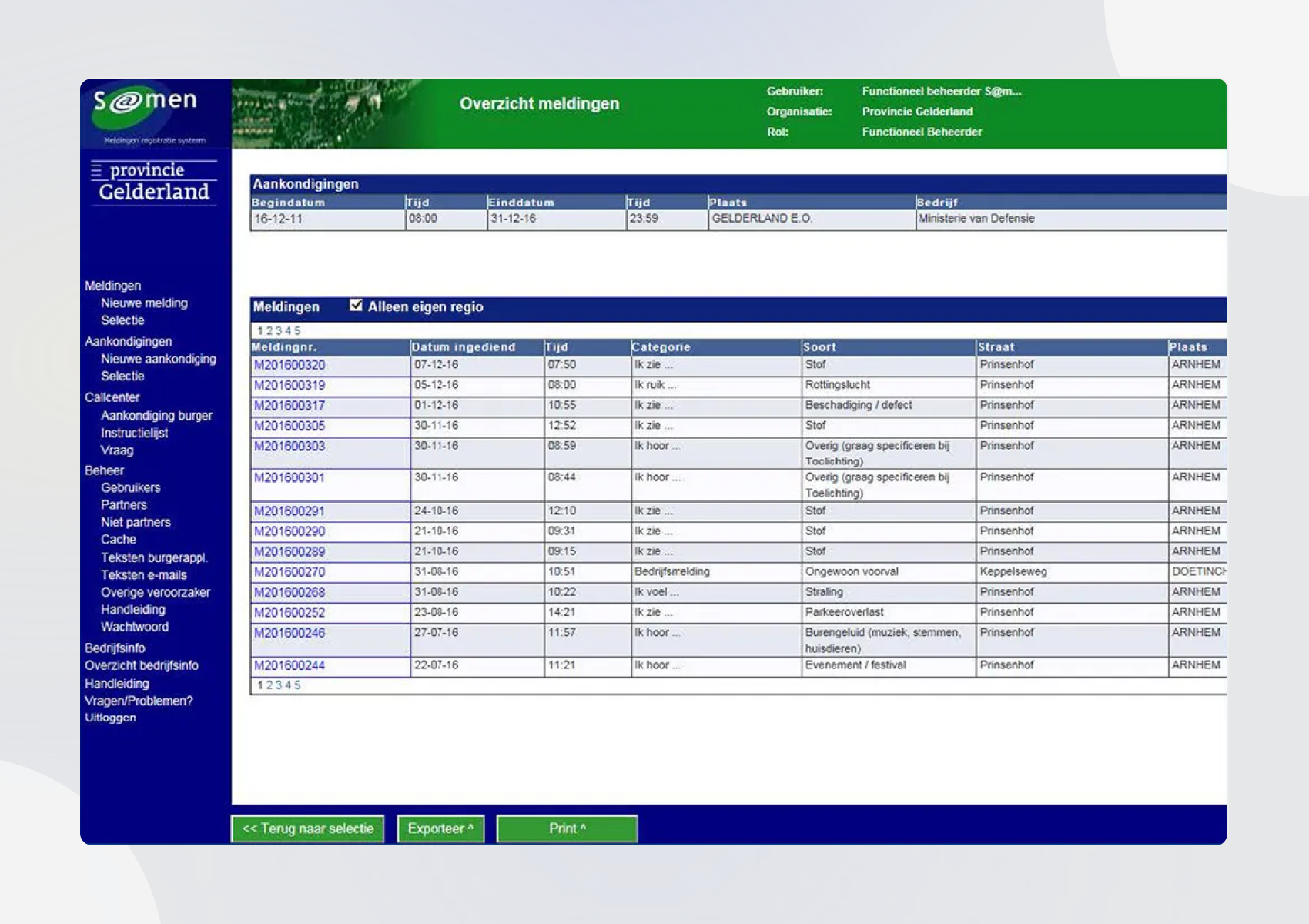Image resolution: width=1309 pixels, height=924 pixels.
Task: Go to page 4 in bottom pagination
Action: 288,685
